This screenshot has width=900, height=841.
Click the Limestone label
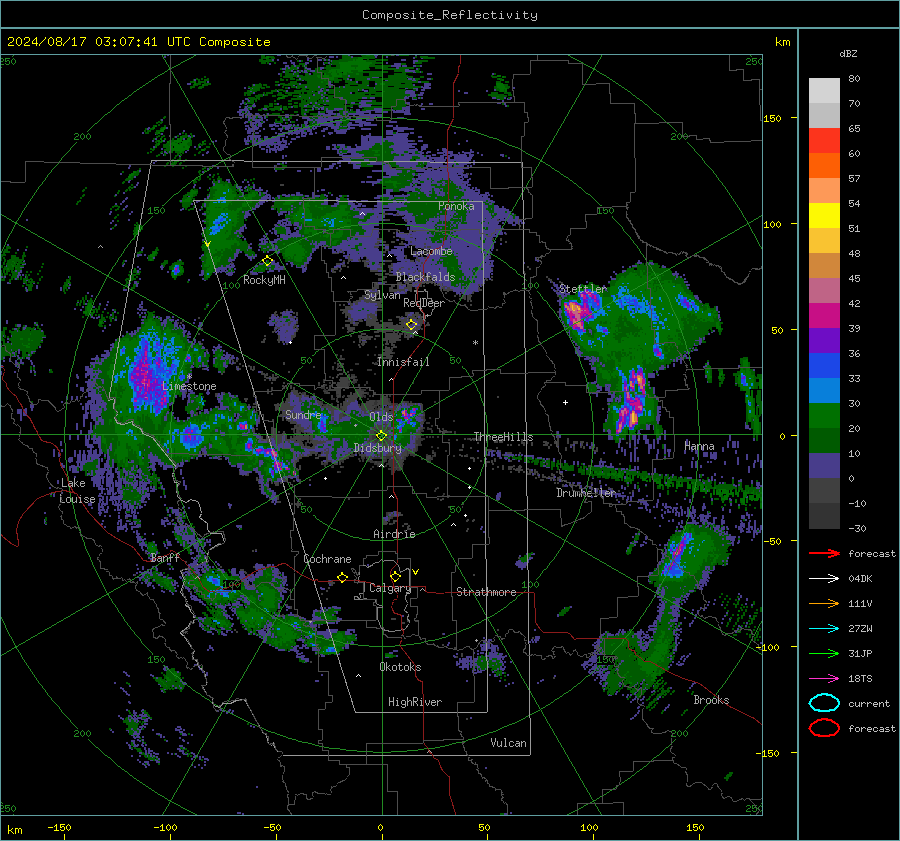[x=189, y=386]
